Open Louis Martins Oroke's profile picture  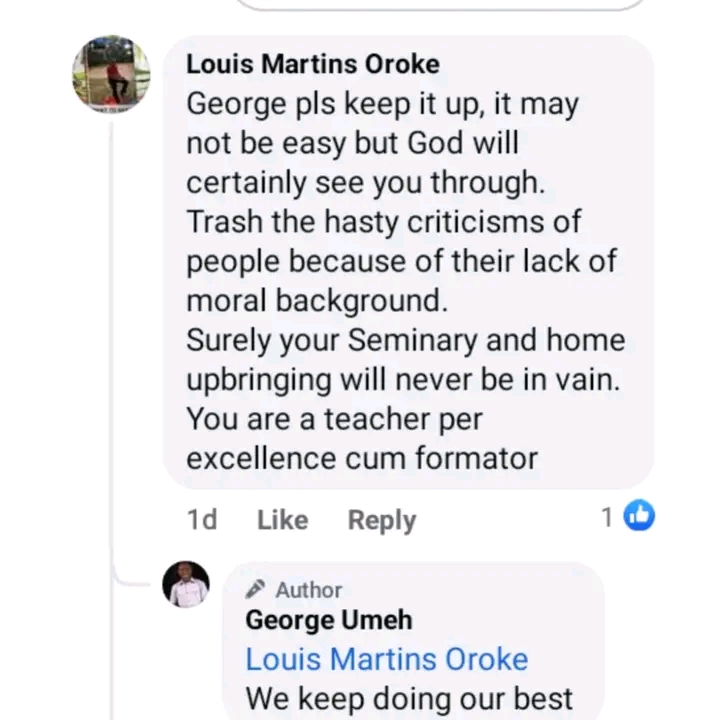point(111,74)
